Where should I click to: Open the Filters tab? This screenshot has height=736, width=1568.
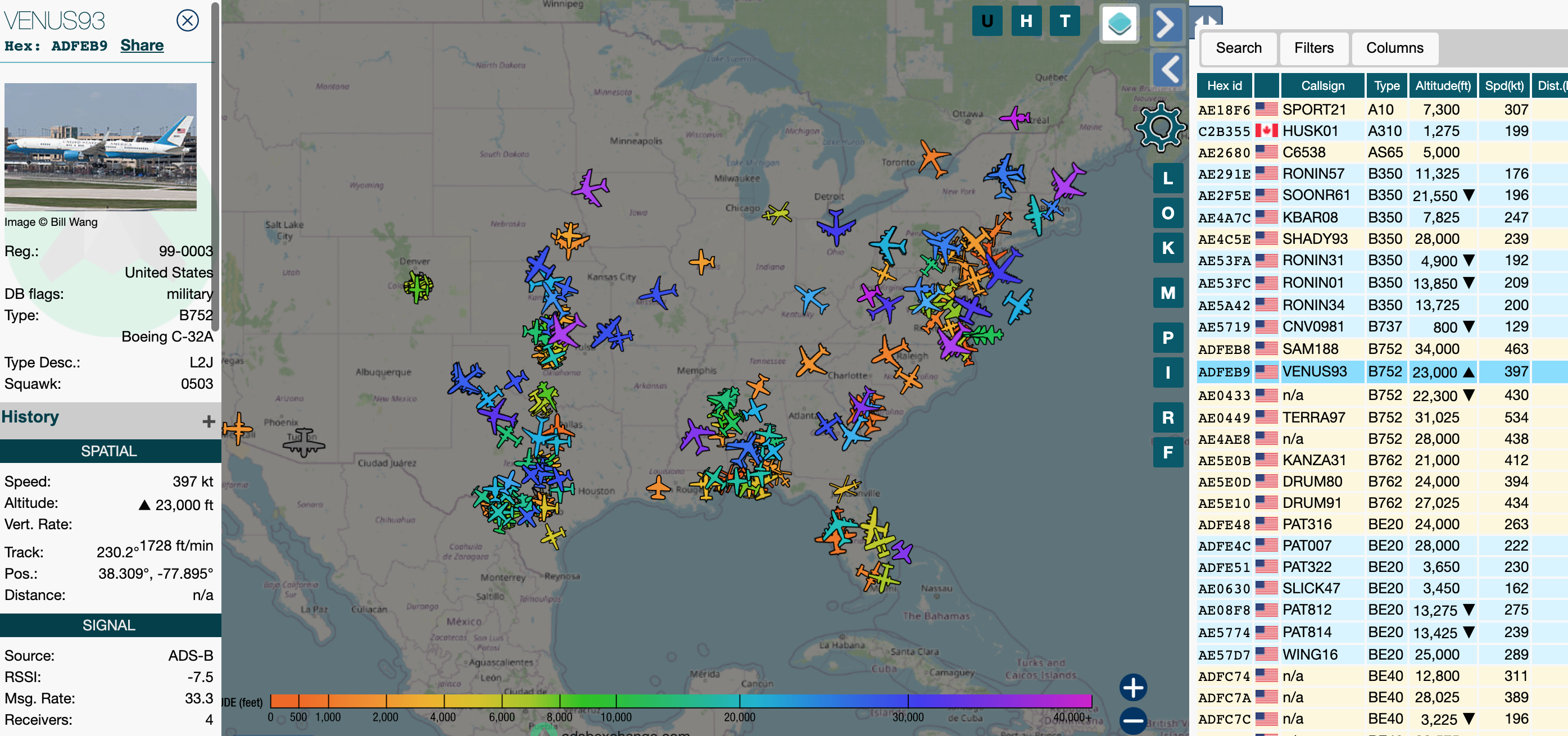pyautogui.click(x=1313, y=48)
